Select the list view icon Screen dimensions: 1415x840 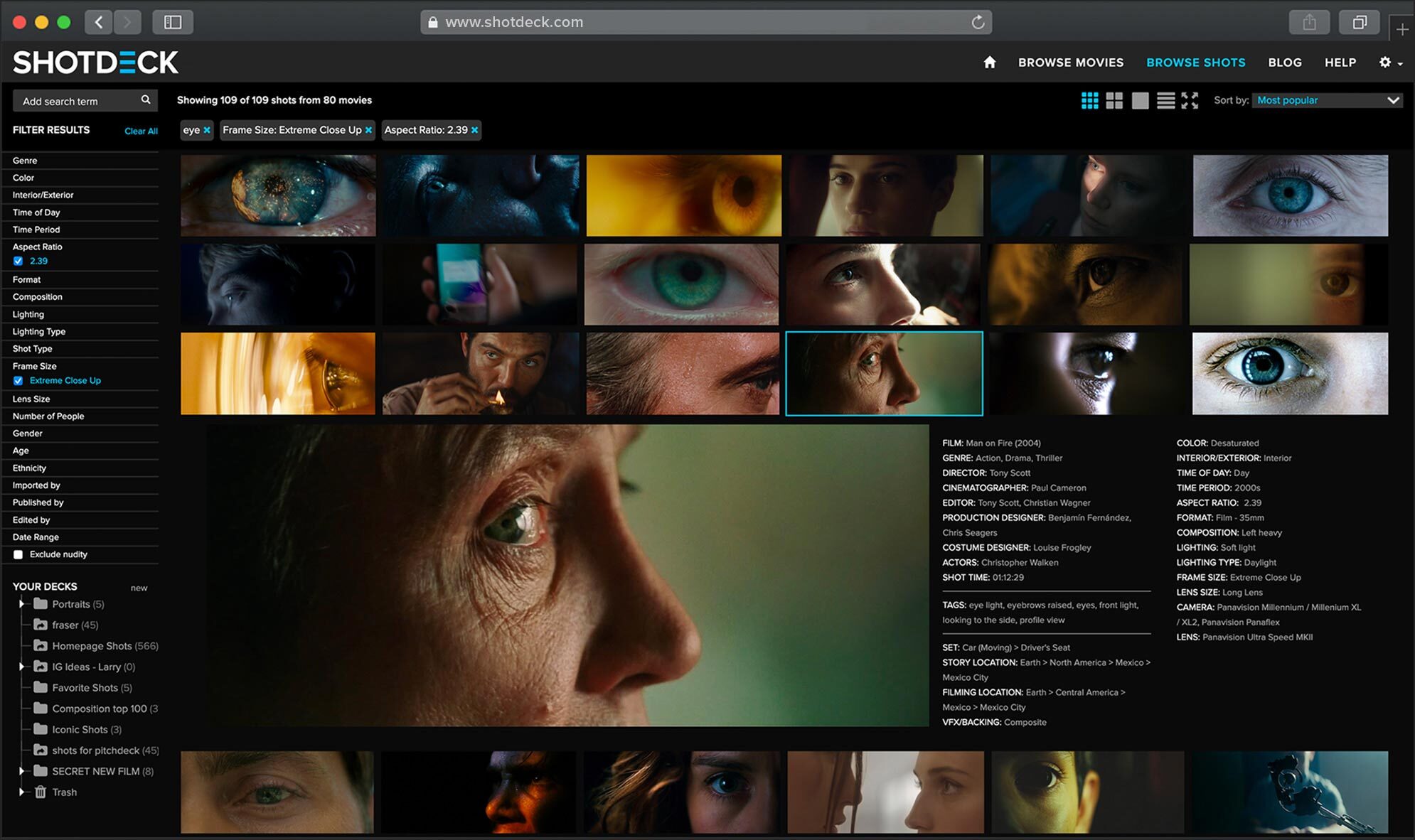(1165, 100)
